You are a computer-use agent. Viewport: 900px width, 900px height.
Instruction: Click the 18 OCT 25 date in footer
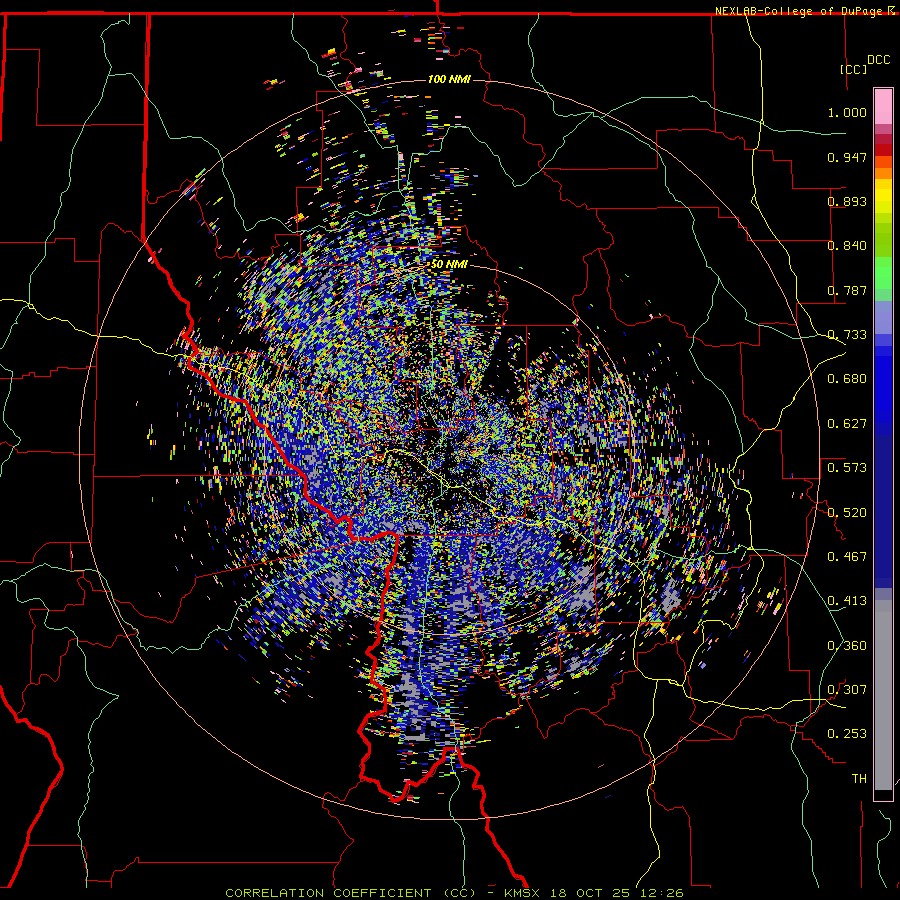tap(589, 893)
